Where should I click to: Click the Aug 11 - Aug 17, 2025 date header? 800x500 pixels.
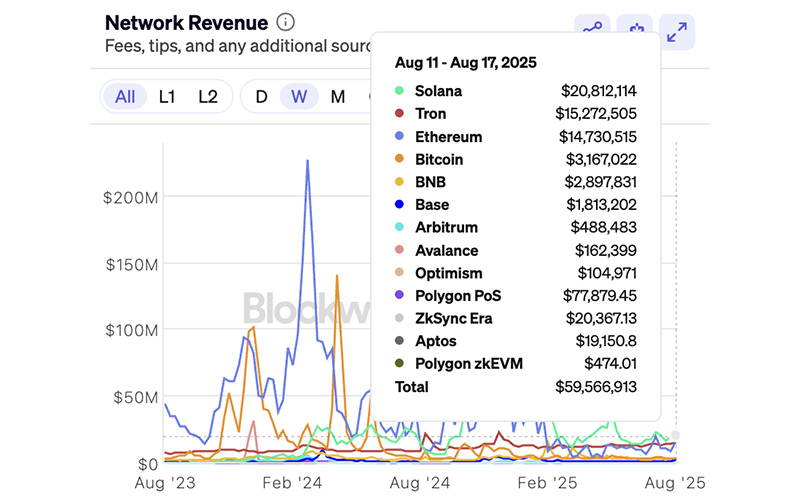pos(466,63)
